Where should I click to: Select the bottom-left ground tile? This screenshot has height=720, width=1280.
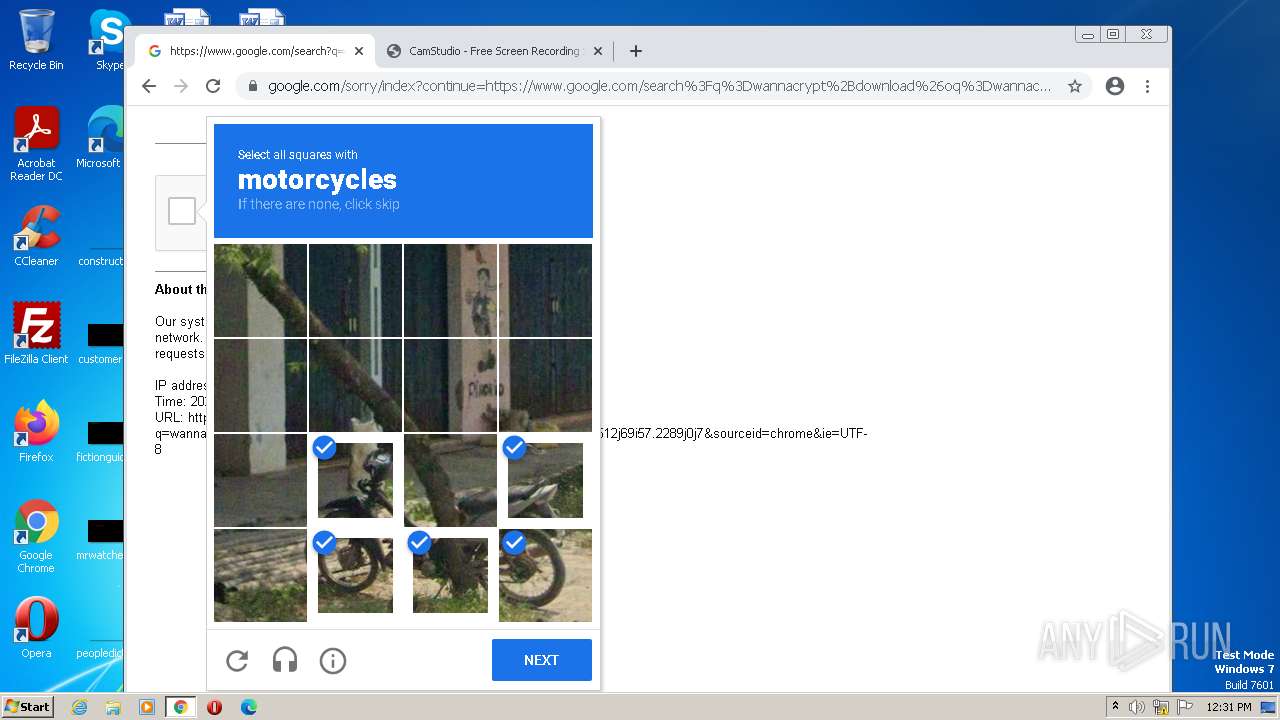[260, 575]
